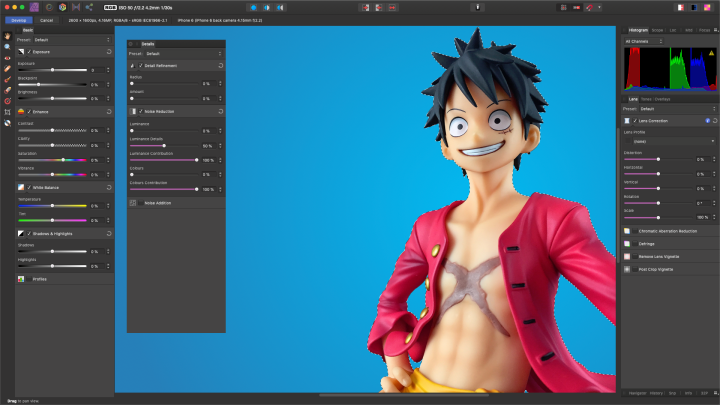Uncheck the Detail Refinement checkbox
Viewport: 720px width, 405px height.
[x=141, y=66]
